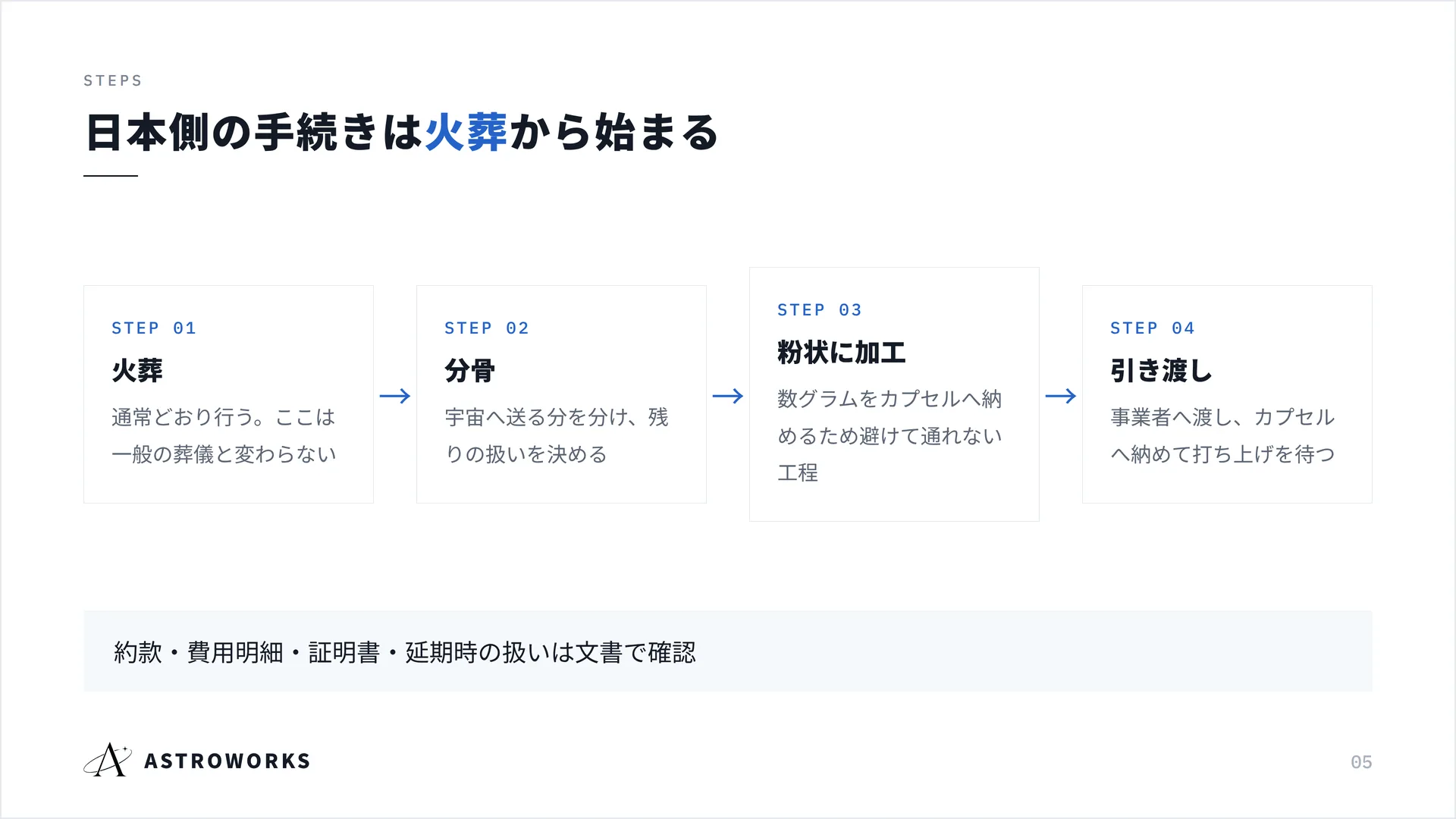Click the arrow between 火葬 and 分骨
The image size is (1456, 819).
(395, 396)
